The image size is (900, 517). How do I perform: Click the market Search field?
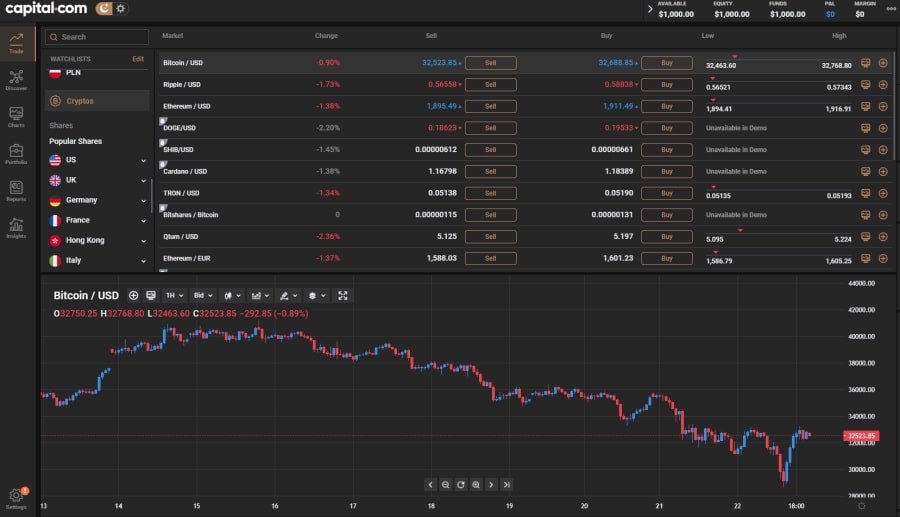click(x=97, y=37)
